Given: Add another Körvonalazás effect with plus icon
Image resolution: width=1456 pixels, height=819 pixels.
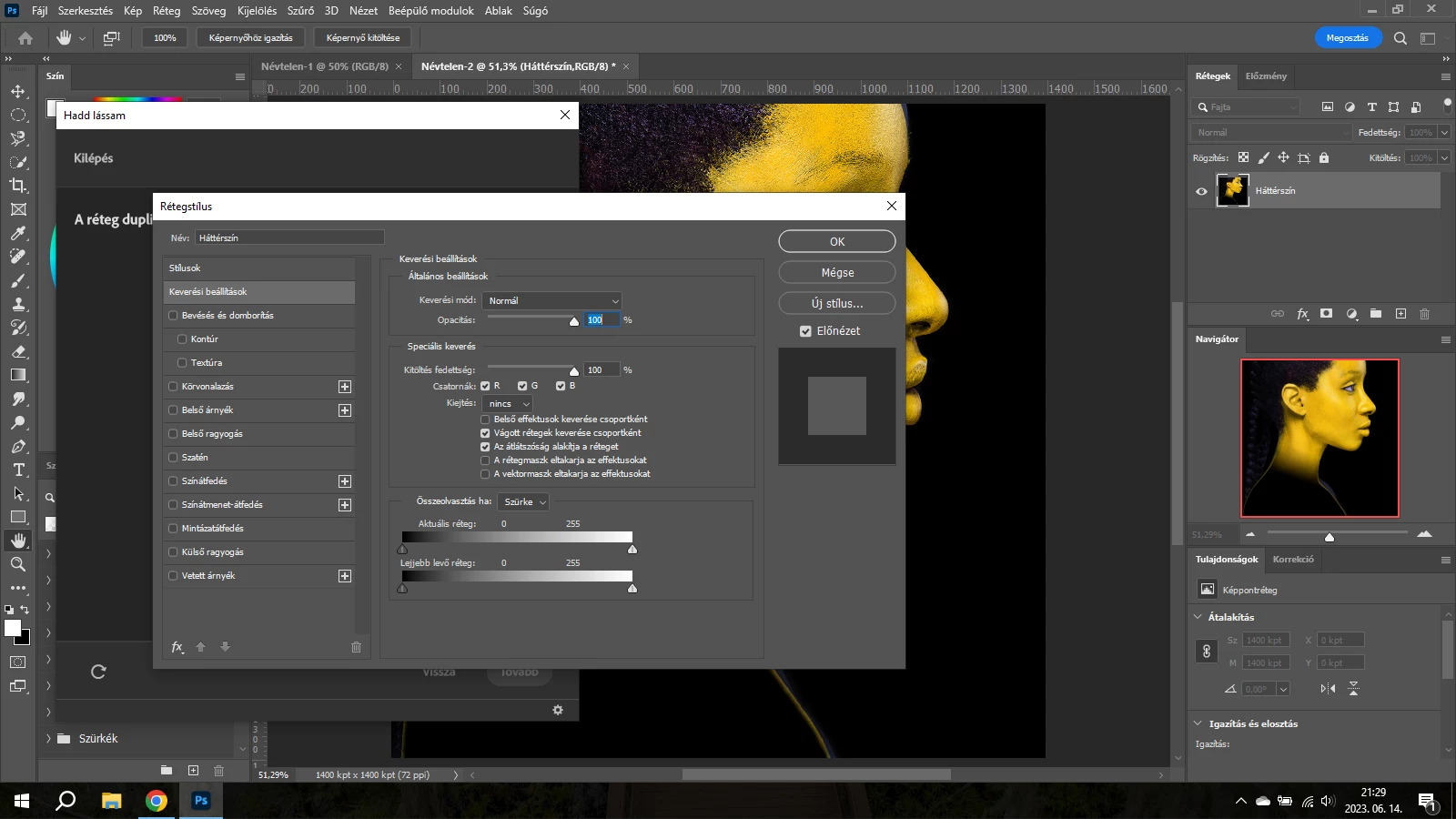Looking at the screenshot, I should click(345, 387).
